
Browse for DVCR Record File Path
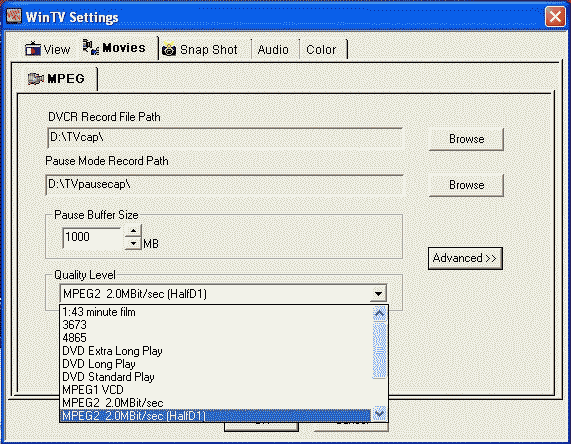pos(466,139)
